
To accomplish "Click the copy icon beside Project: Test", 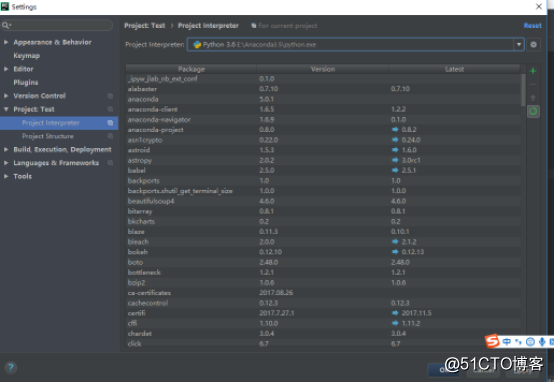I will point(110,109).
